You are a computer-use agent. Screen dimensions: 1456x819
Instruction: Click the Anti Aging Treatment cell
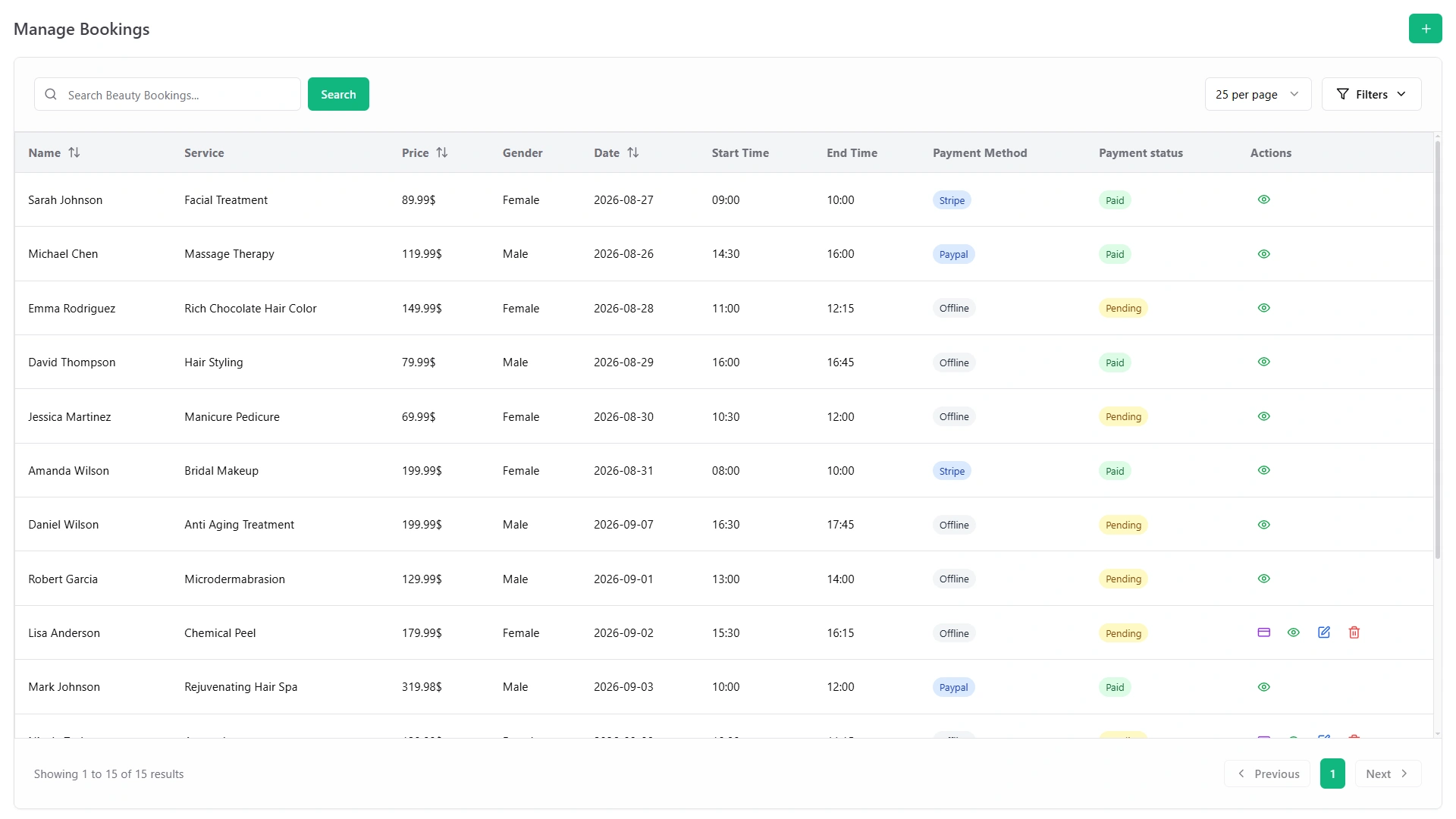pos(239,525)
